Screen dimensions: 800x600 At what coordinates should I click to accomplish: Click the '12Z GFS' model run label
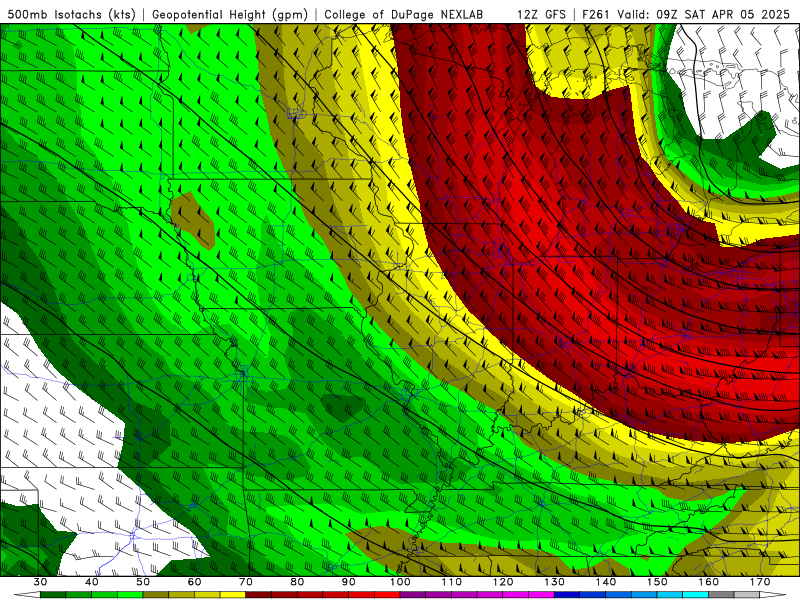coord(541,14)
